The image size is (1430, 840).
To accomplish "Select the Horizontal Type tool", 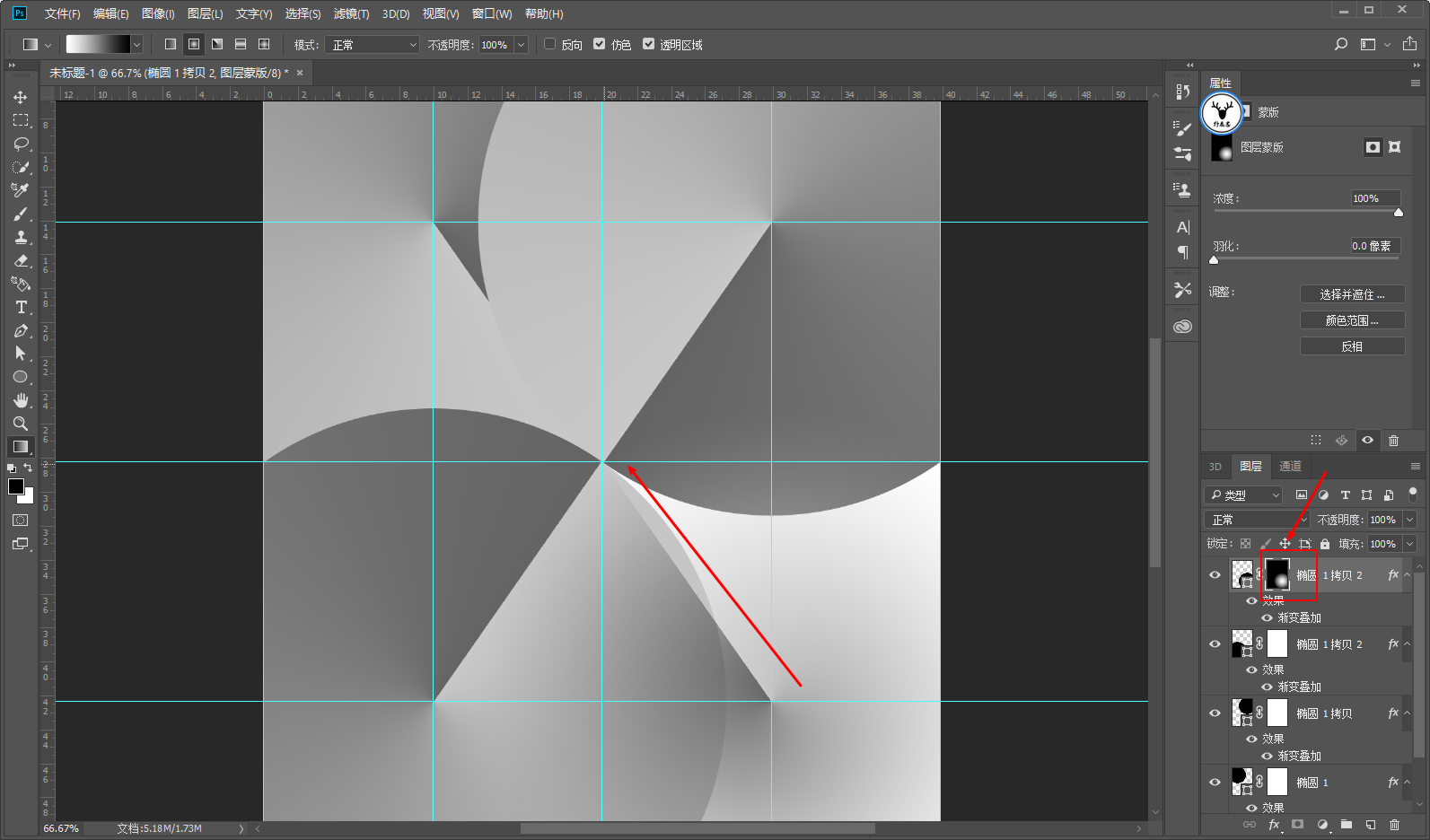I will tap(20, 307).
